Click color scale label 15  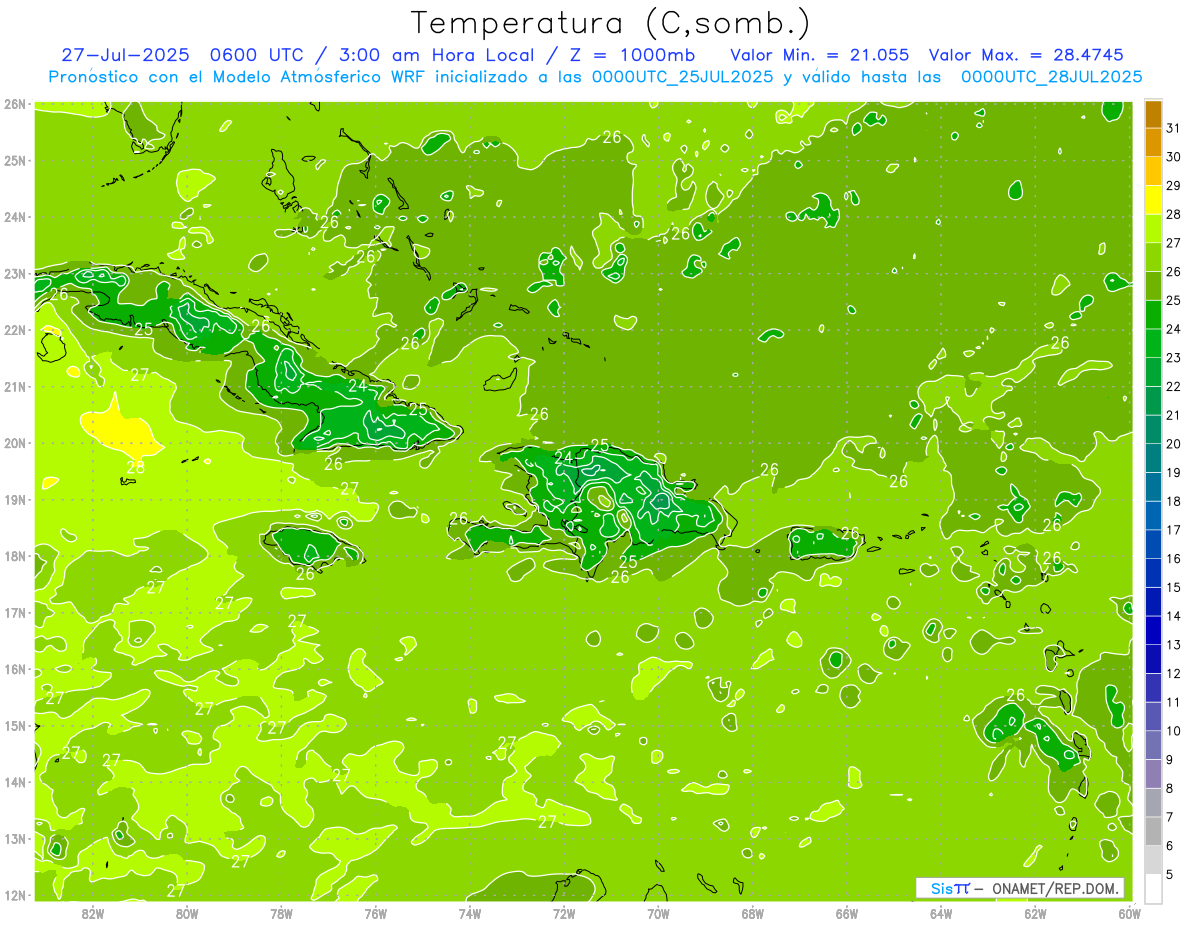pyautogui.click(x=1174, y=587)
